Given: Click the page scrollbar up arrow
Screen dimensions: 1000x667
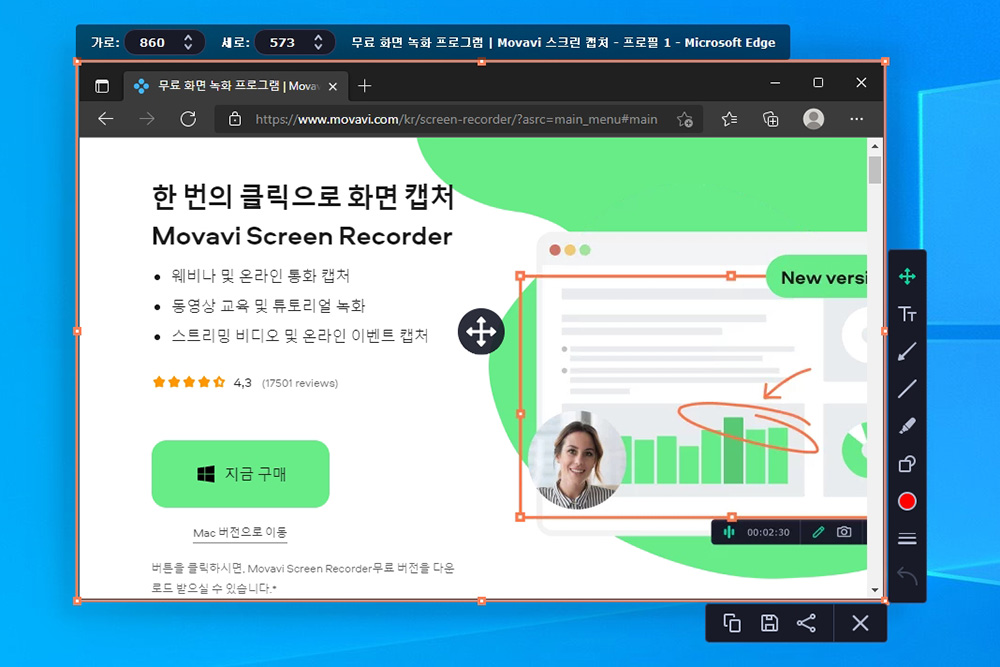Looking at the screenshot, I should 875,146.
